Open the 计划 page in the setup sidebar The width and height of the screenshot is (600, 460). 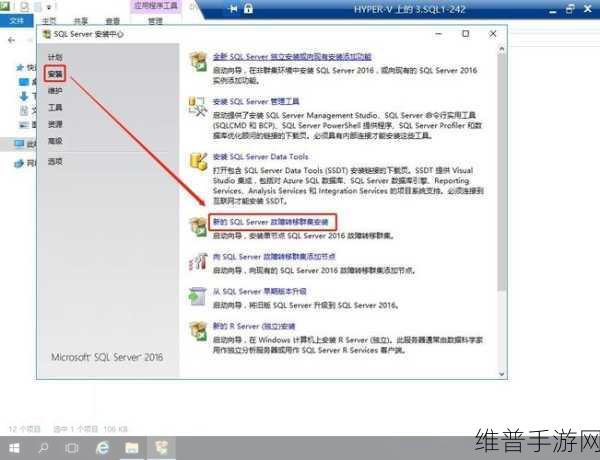(55, 57)
